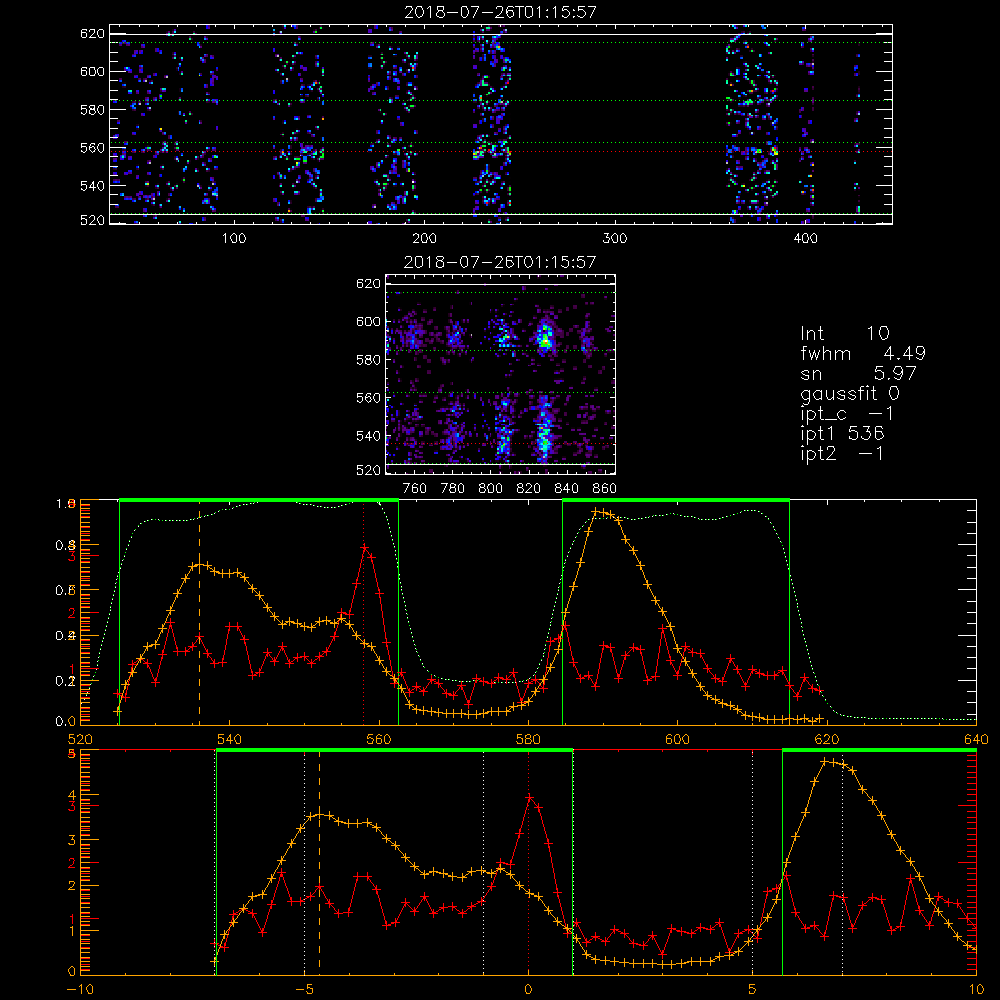Click the left thick green bar atop upper profile plot

point(259,501)
